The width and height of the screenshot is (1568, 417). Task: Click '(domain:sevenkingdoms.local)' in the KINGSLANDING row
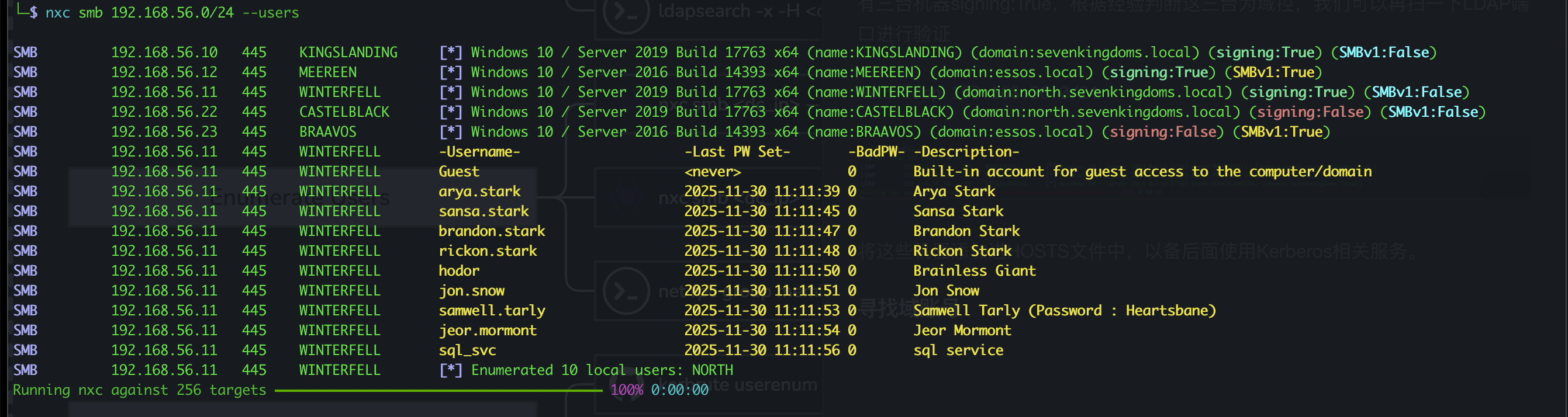coord(1085,53)
